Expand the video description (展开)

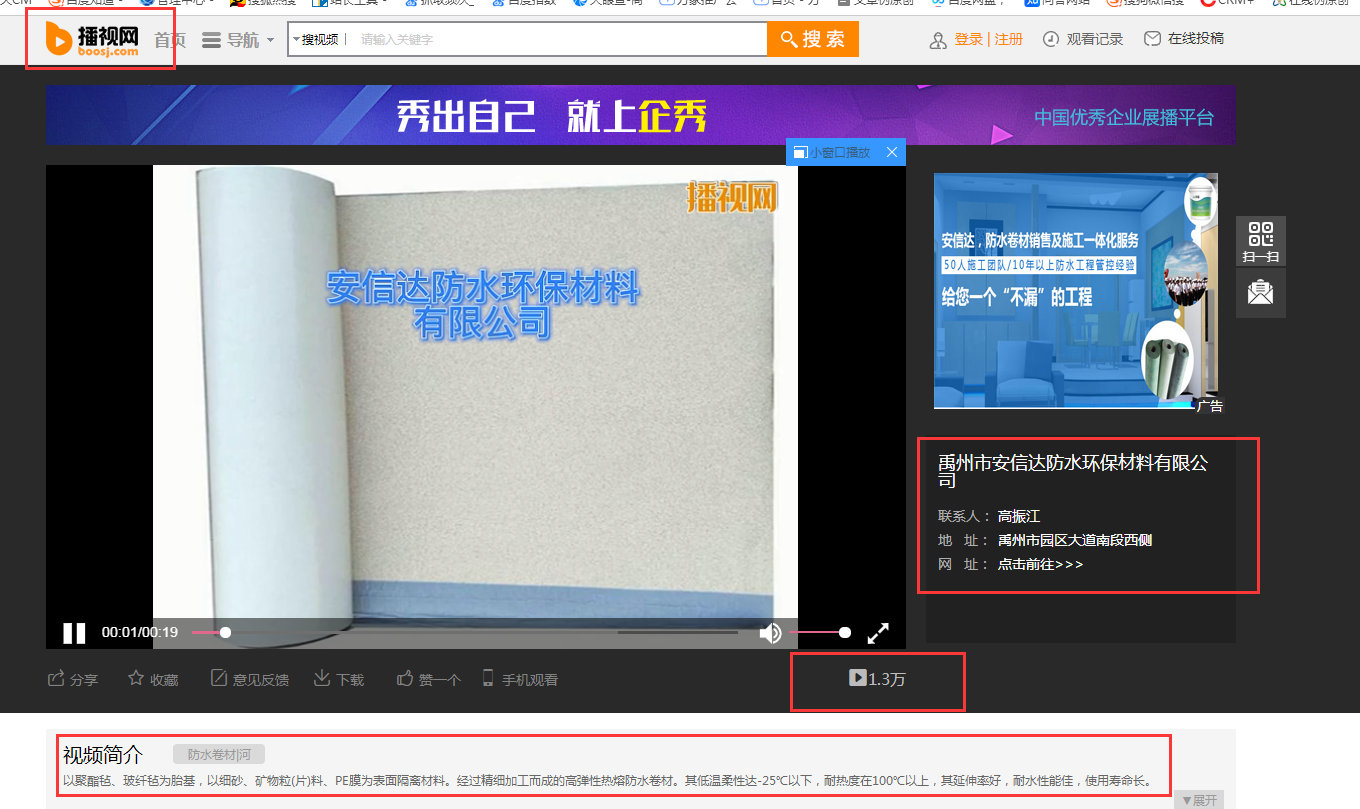[1198, 800]
